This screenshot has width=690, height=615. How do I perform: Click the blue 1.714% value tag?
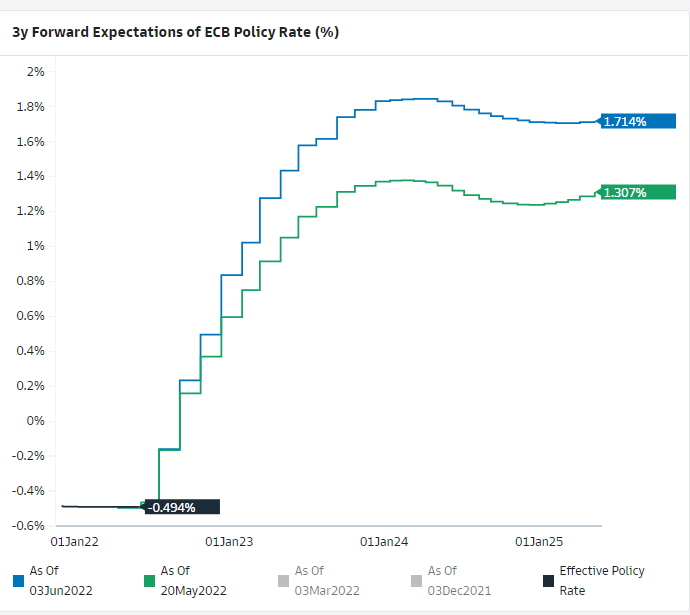tap(625, 122)
